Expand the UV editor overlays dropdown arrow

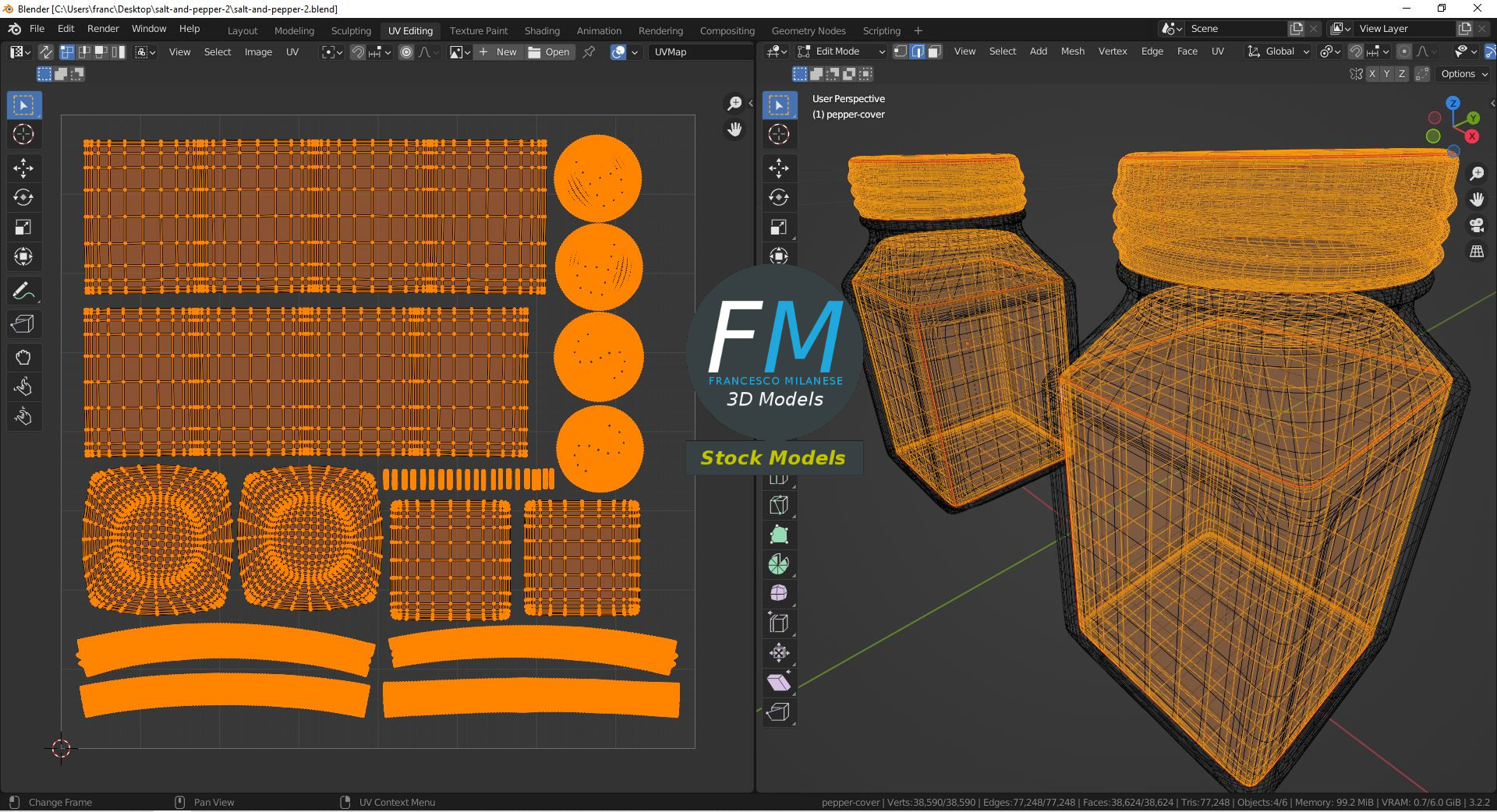tap(635, 52)
